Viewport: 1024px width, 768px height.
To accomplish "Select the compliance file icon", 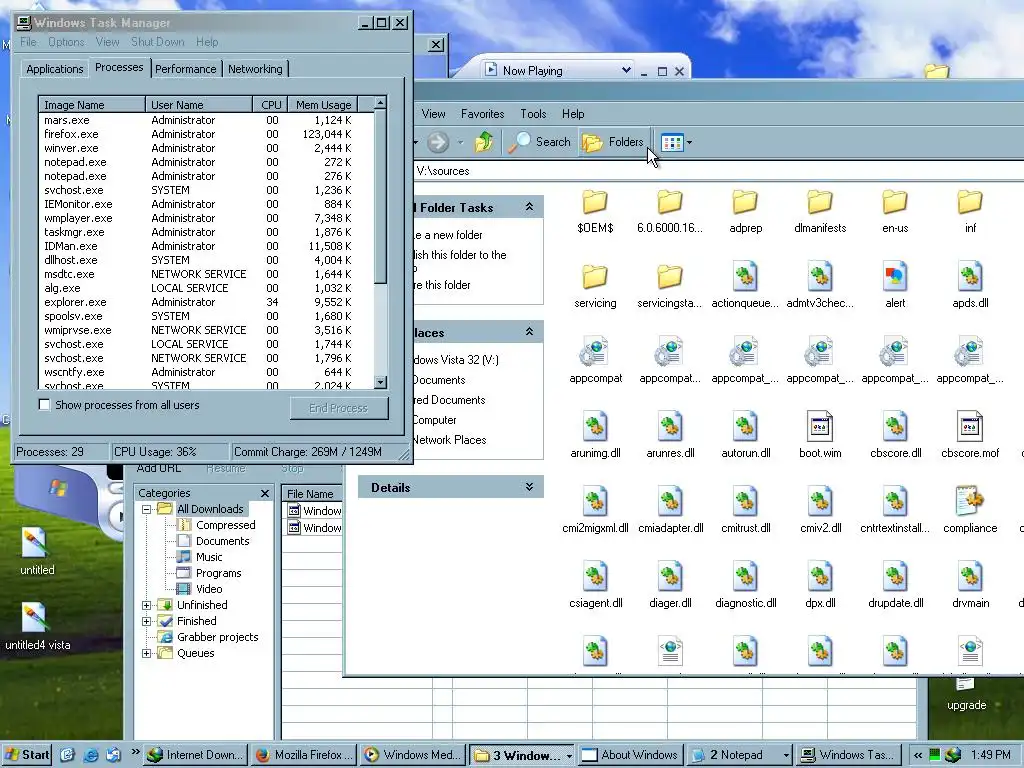I will point(970,502).
